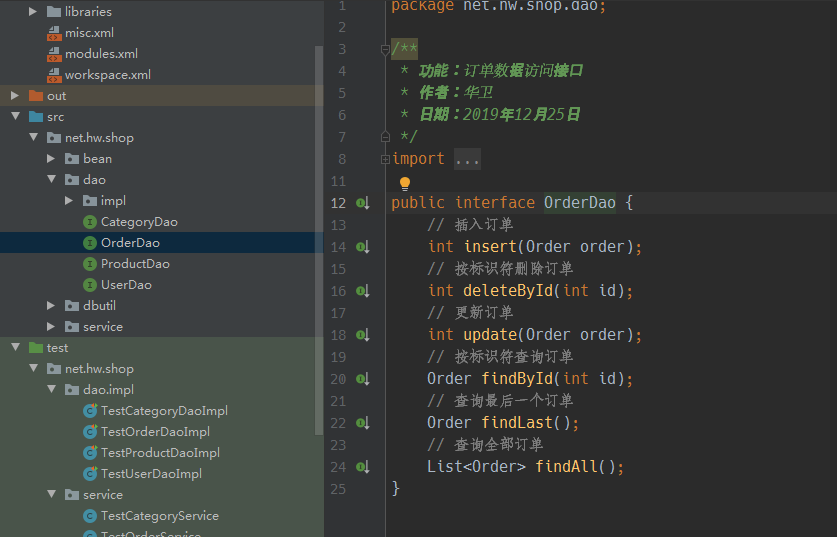The image size is (837, 537).
Task: Select TestCategoryService file
Action: point(160,516)
